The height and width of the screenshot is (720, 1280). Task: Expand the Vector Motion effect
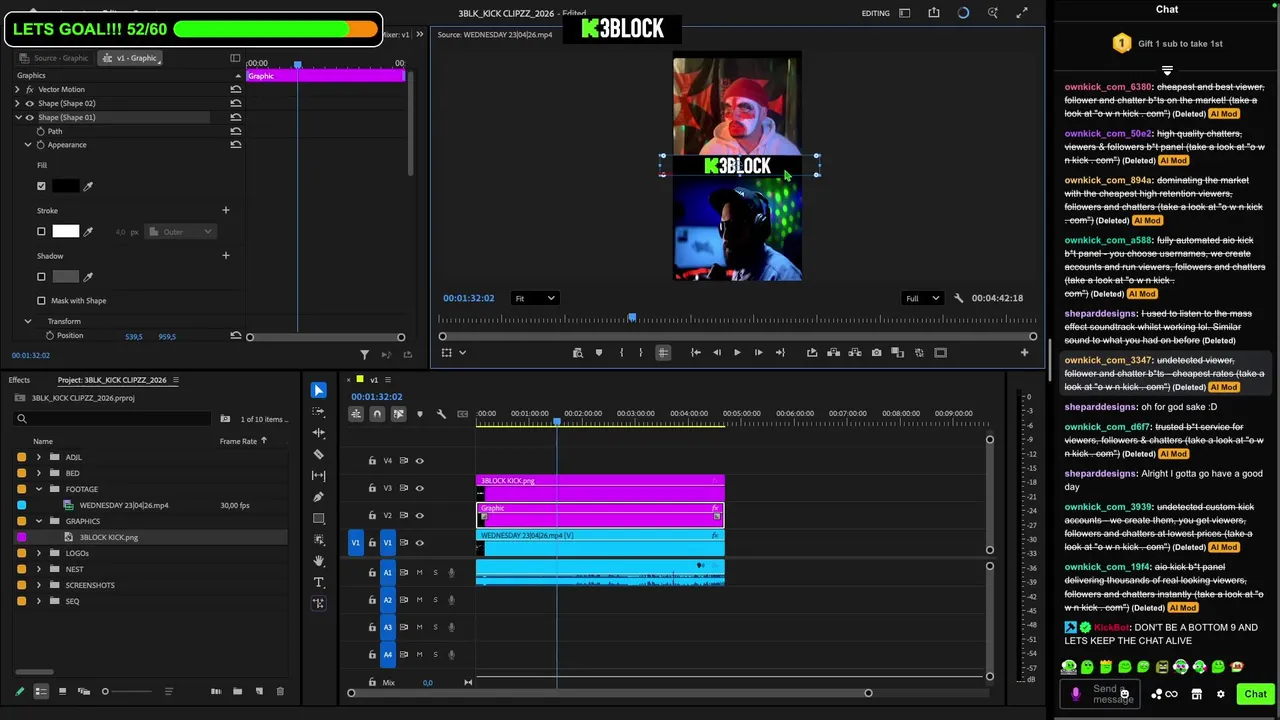(x=17, y=89)
